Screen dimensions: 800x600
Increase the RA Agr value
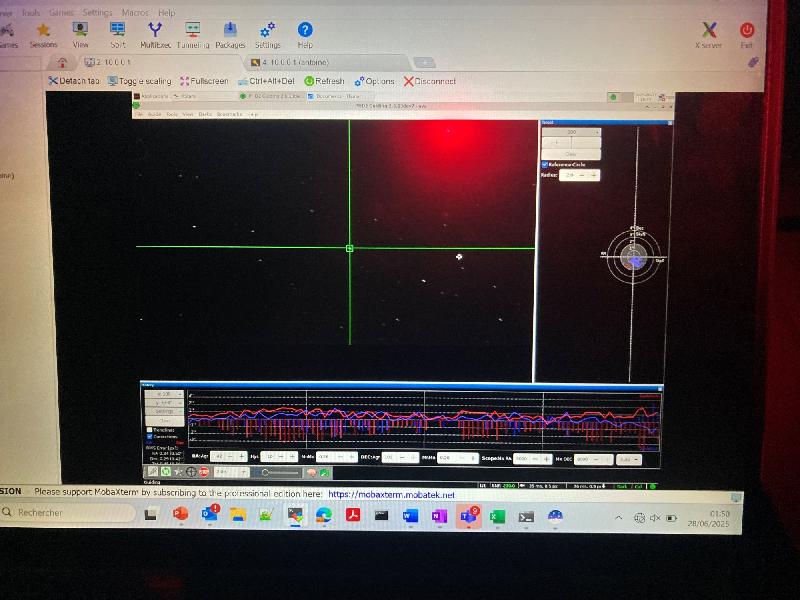point(241,456)
